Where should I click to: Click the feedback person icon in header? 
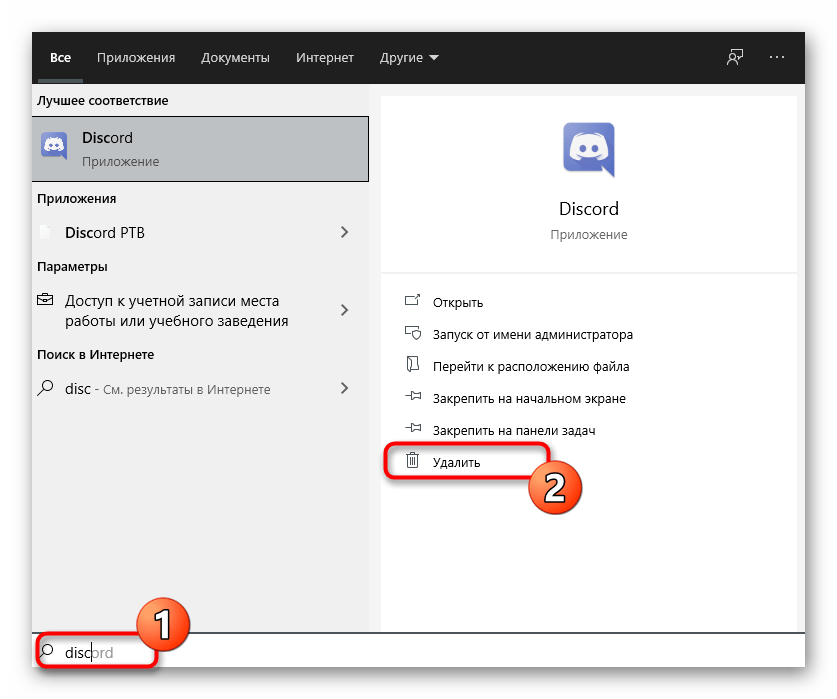[735, 58]
